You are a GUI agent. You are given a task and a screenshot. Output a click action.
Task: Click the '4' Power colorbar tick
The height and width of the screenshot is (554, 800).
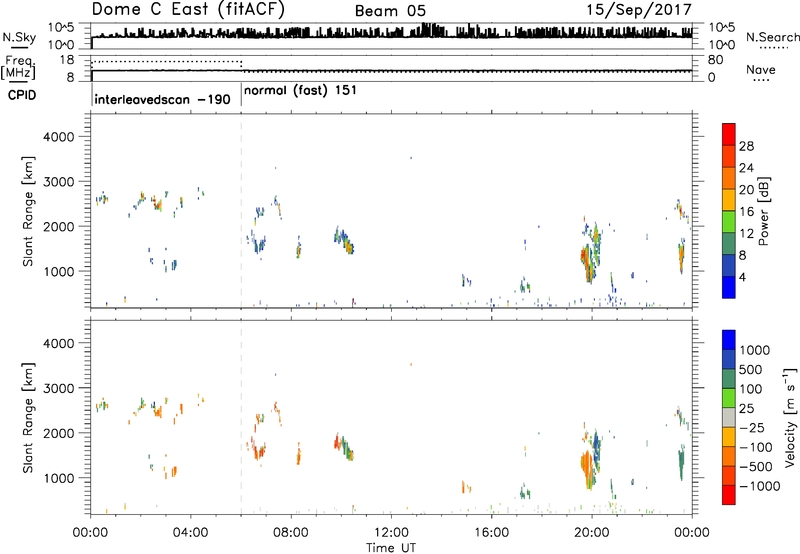(x=742, y=277)
